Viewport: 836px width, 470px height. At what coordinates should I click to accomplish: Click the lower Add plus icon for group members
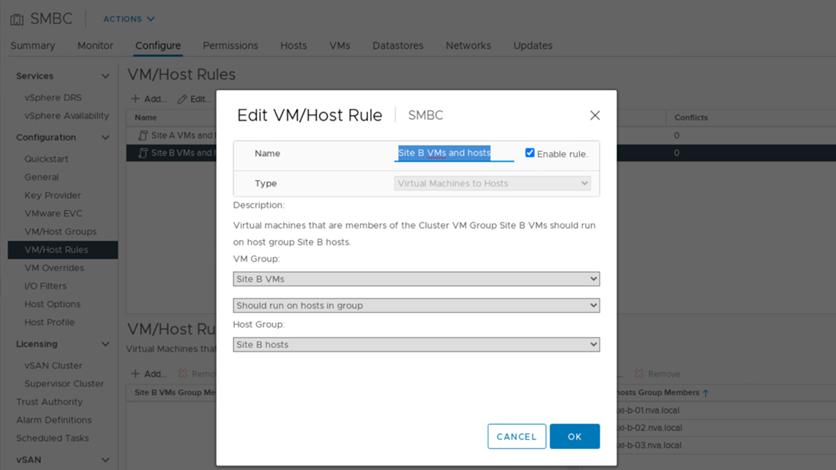[x=135, y=374]
